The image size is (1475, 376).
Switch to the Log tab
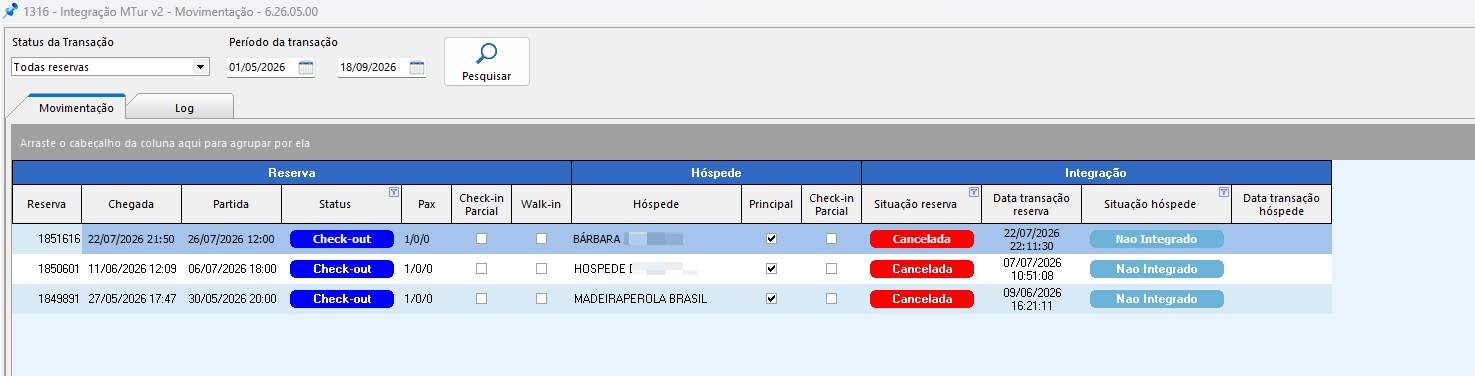(184, 107)
